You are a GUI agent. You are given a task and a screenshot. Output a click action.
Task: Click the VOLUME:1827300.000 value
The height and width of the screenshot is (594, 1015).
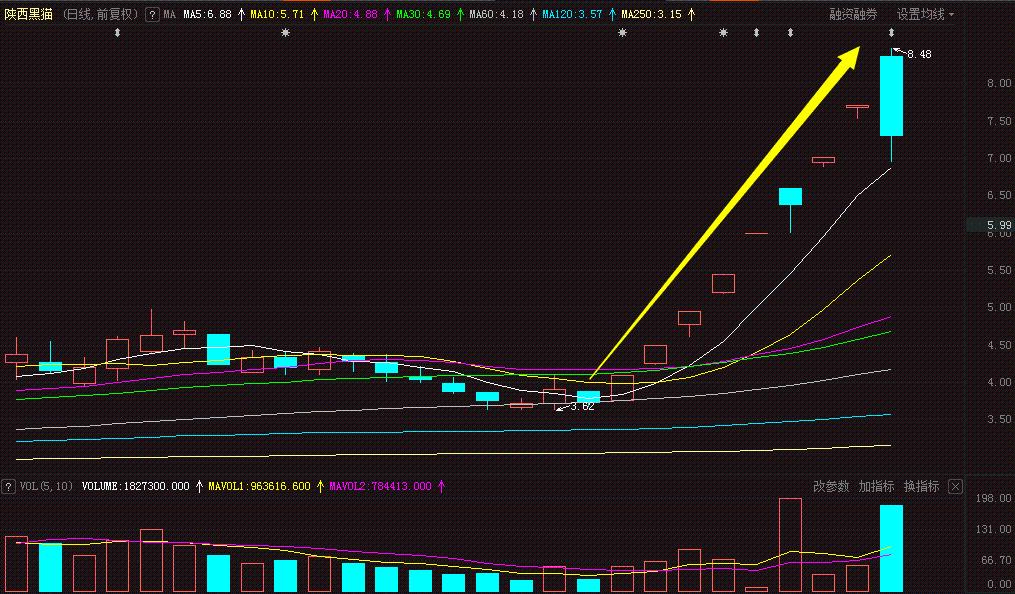[x=135, y=487]
